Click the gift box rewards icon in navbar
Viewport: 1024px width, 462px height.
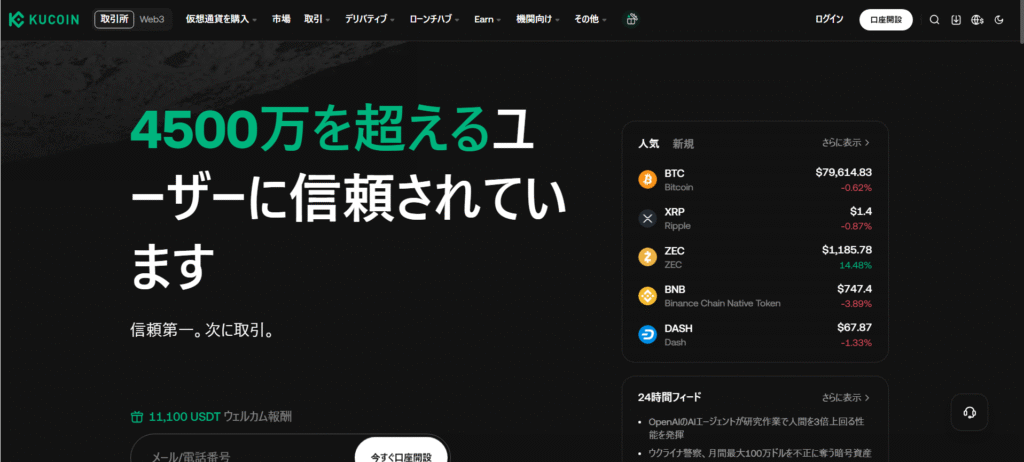(631, 20)
